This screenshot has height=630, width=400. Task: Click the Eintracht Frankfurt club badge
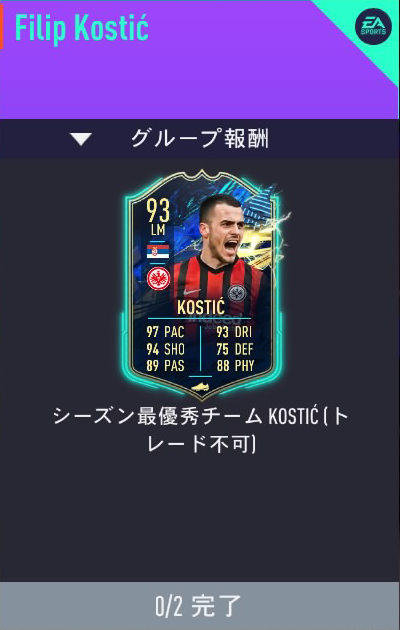(158, 279)
